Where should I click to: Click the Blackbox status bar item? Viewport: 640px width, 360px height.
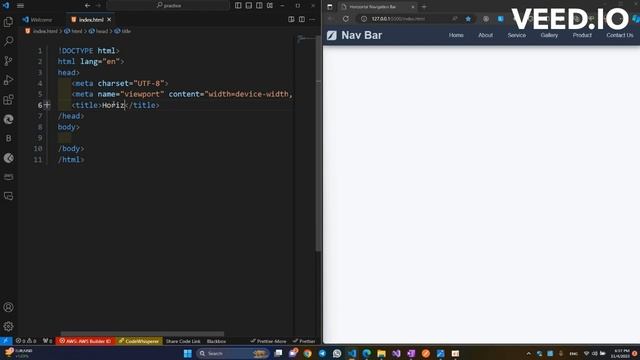(216, 341)
